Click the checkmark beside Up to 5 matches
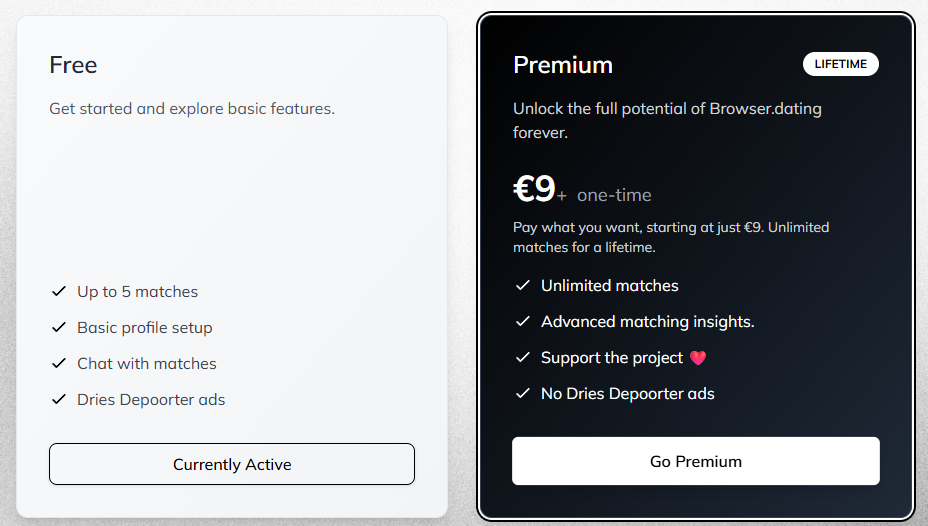This screenshot has height=526, width=928. tap(59, 291)
